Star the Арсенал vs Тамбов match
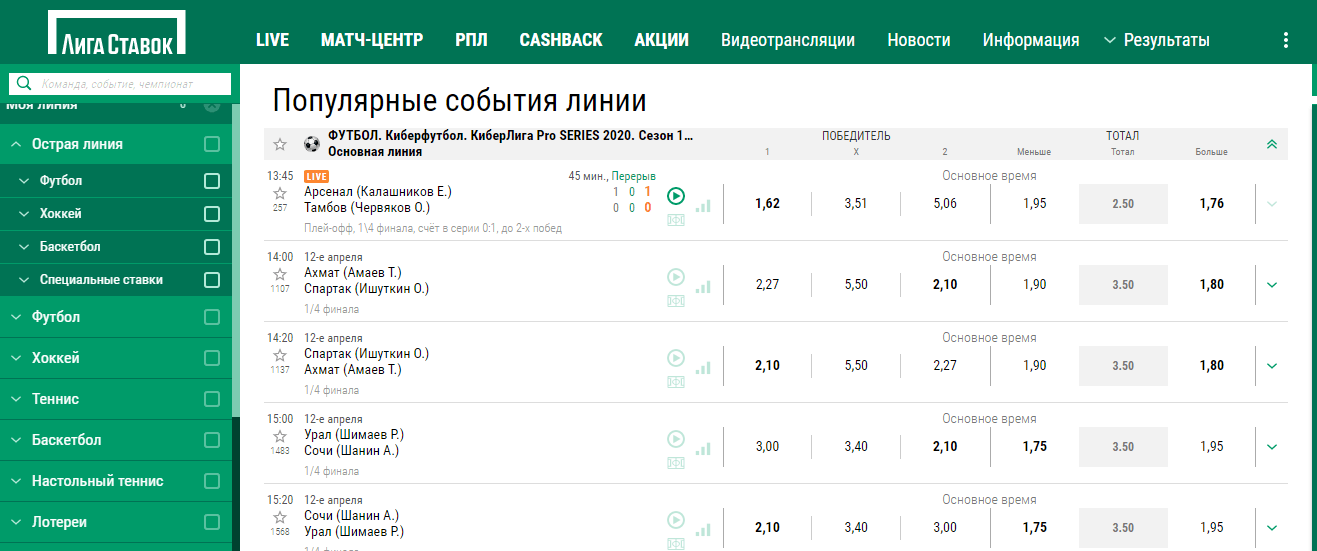The height and width of the screenshot is (551, 1317). pyautogui.click(x=280, y=193)
